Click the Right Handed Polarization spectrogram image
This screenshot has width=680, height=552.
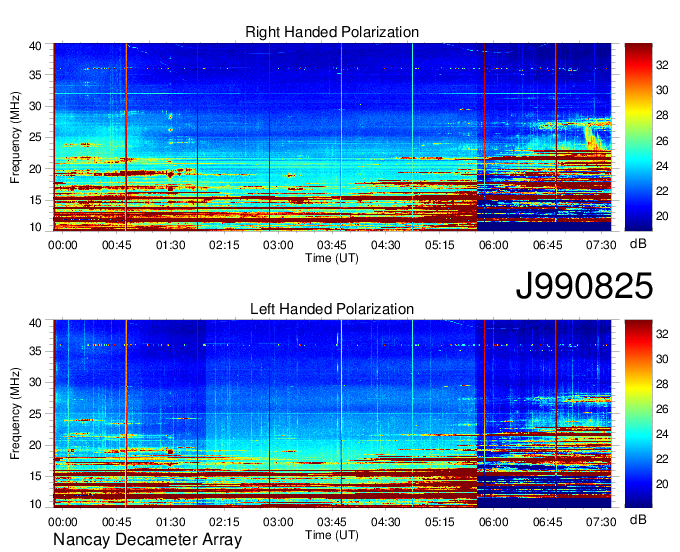coord(332,137)
